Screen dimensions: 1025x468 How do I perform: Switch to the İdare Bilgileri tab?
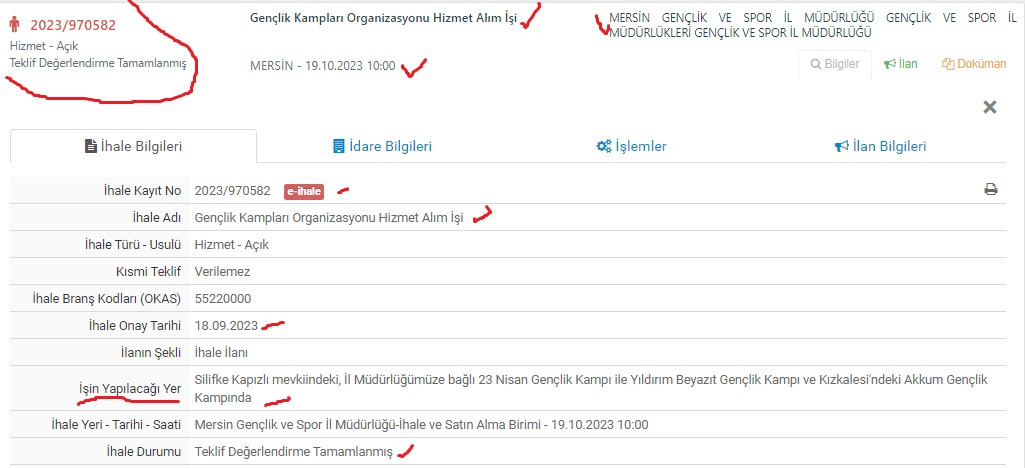pyautogui.click(x=382, y=146)
